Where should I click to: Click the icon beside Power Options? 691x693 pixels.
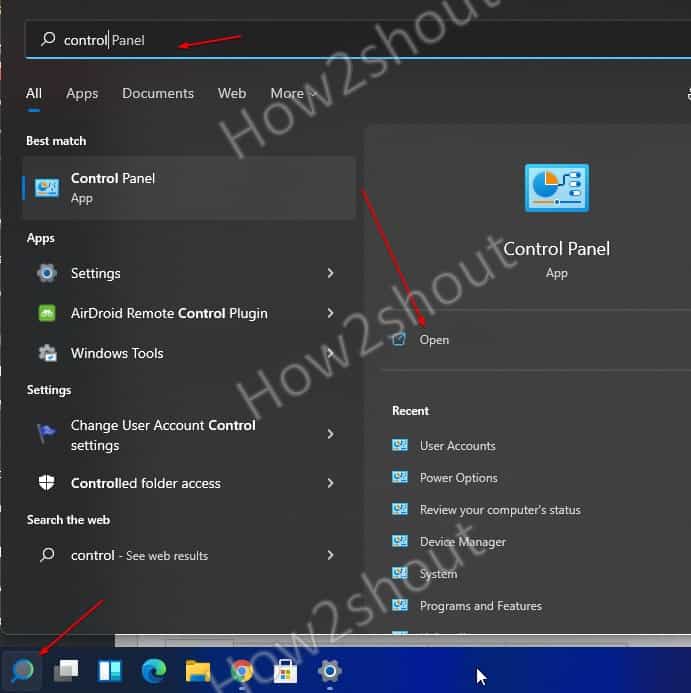coord(400,477)
